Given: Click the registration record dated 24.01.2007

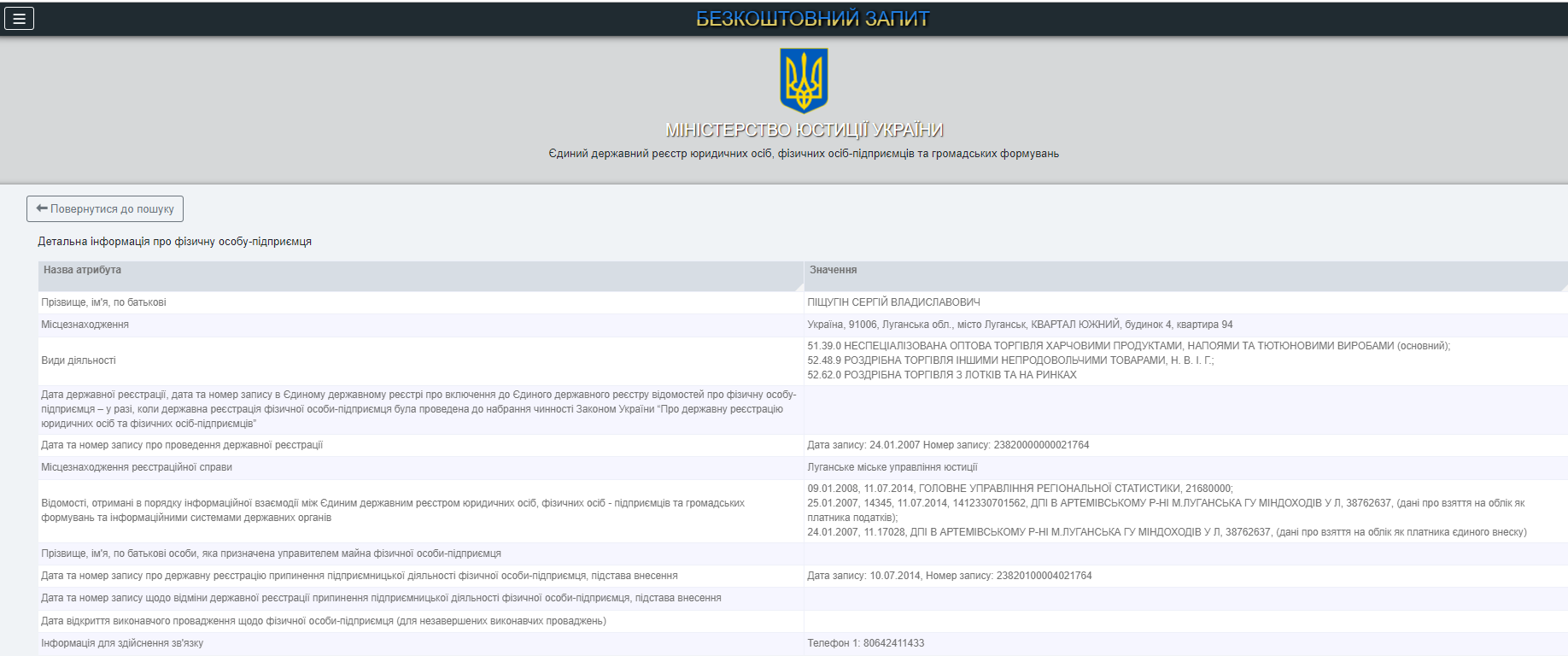Looking at the screenshot, I should click(948, 445).
